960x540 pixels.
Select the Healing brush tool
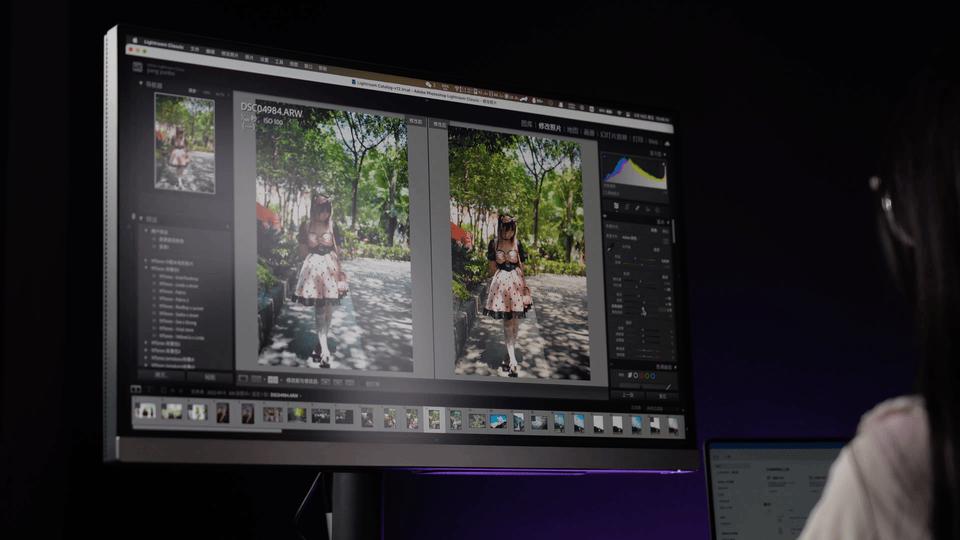coord(637,208)
